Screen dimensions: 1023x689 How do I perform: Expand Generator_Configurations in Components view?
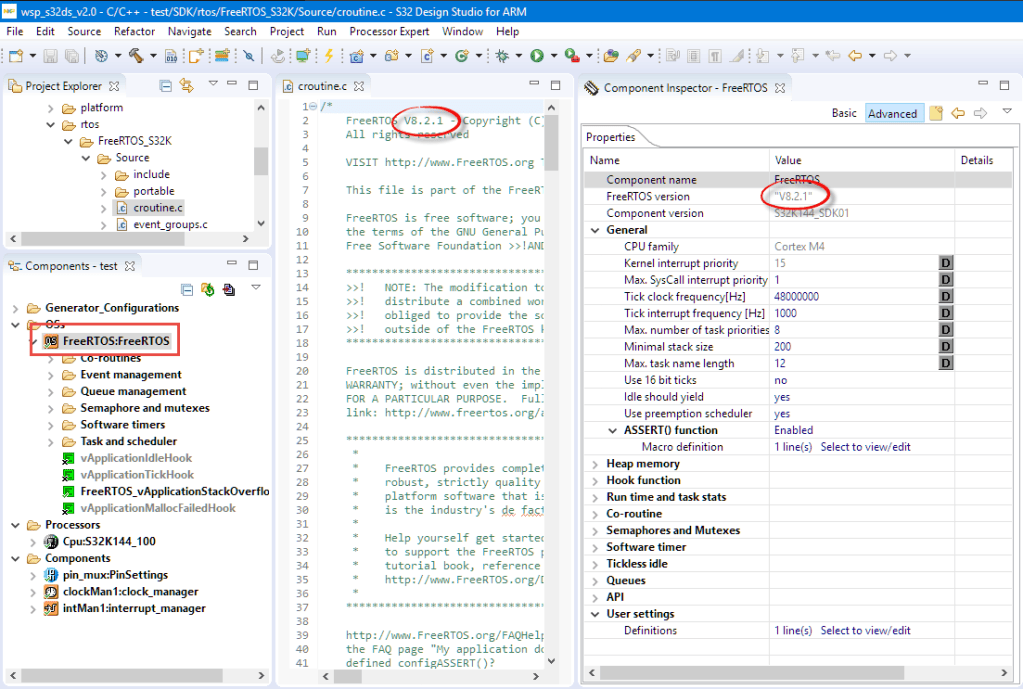[x=16, y=308]
